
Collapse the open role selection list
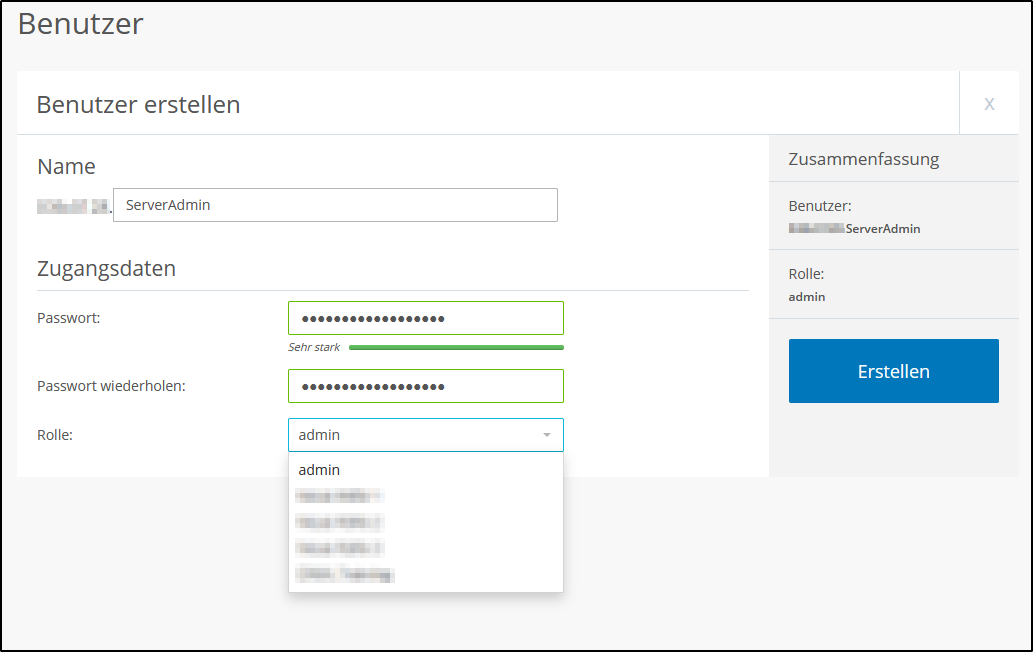(x=548, y=435)
